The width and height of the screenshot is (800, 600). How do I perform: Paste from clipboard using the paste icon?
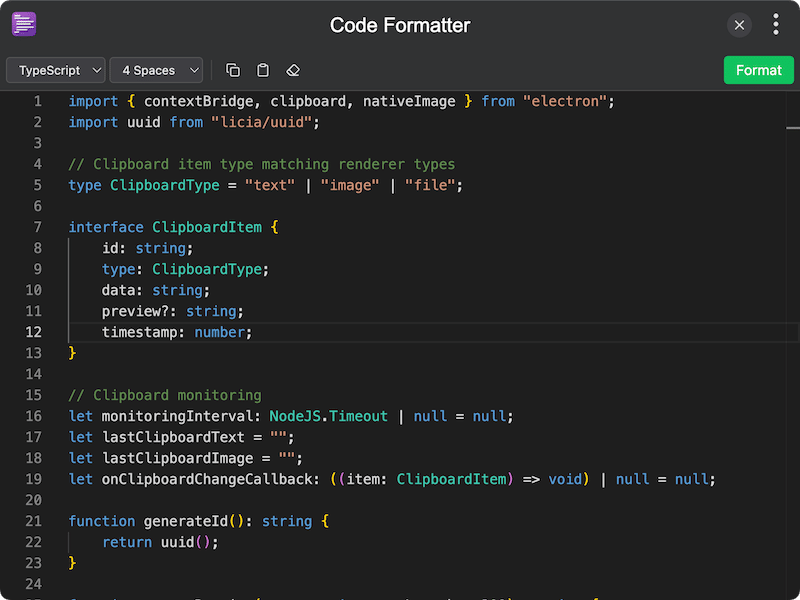[263, 70]
